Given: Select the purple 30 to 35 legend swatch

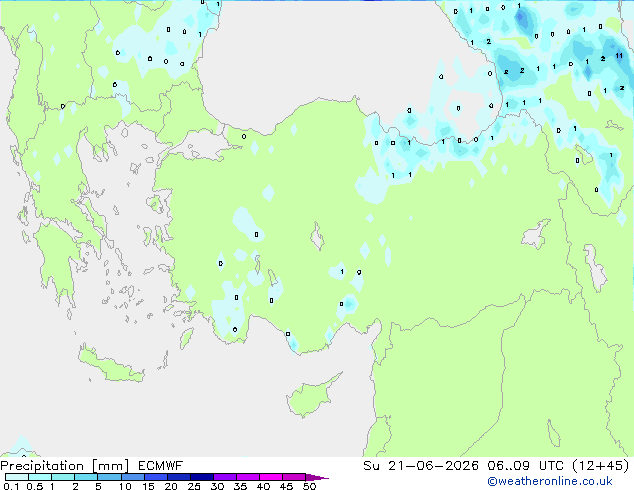Looking at the screenshot, I should coord(225,477).
